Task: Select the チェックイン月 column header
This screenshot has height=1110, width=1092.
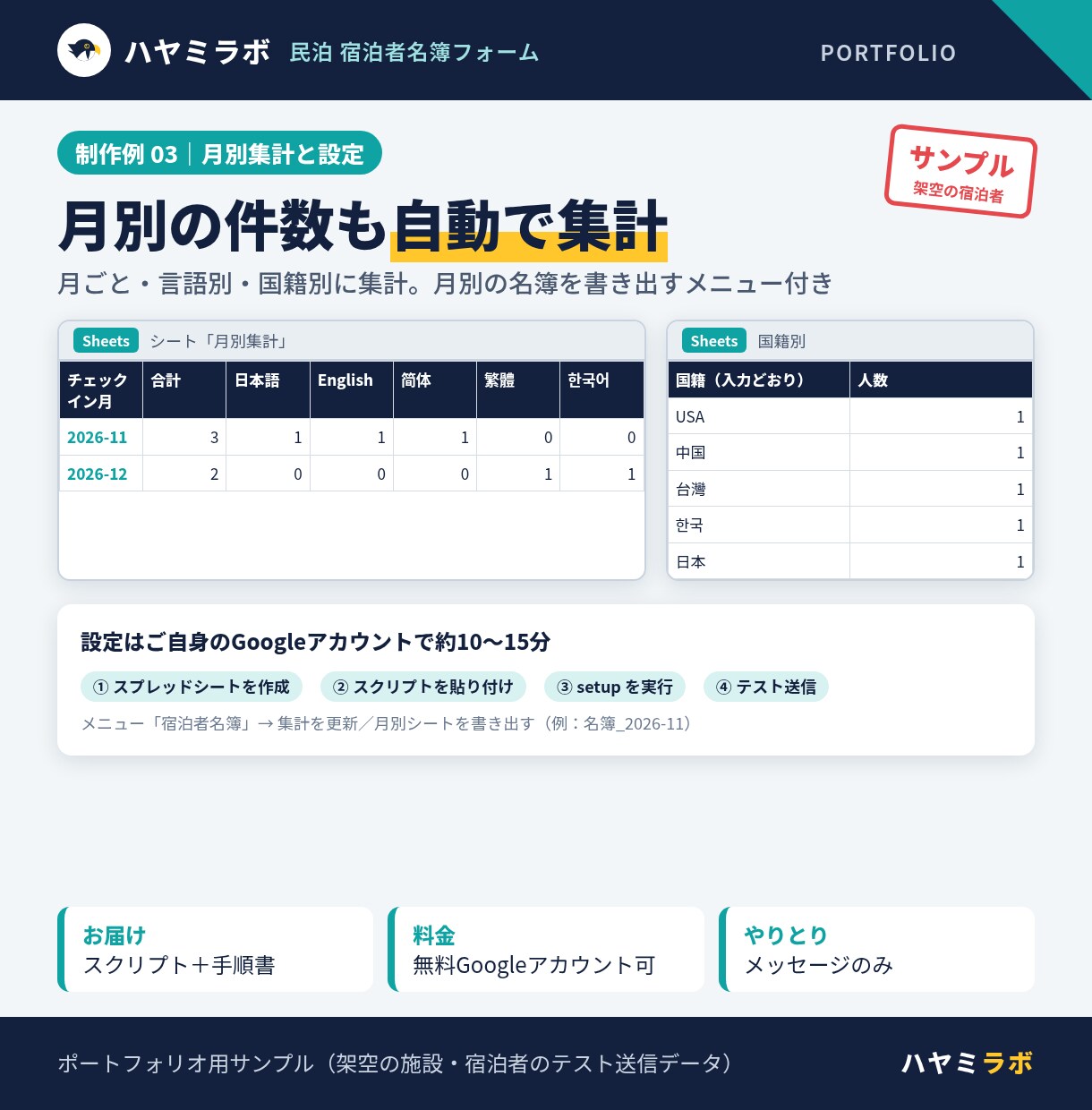Action: tap(100, 390)
